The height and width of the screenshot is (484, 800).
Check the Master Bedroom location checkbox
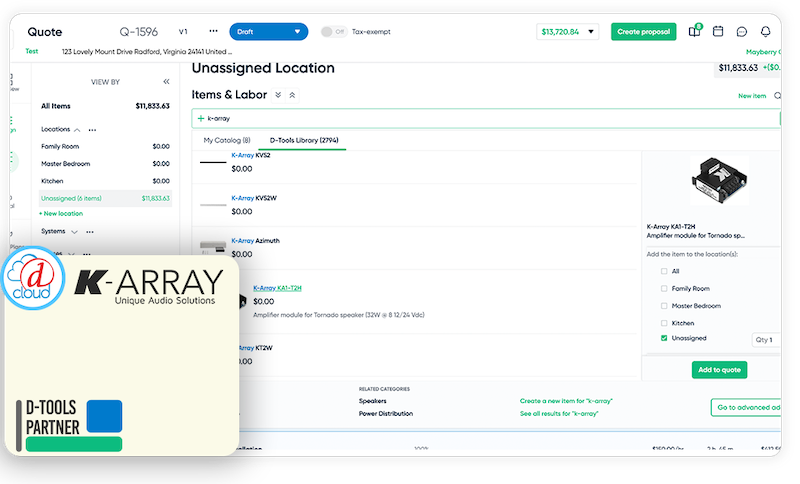tap(664, 306)
